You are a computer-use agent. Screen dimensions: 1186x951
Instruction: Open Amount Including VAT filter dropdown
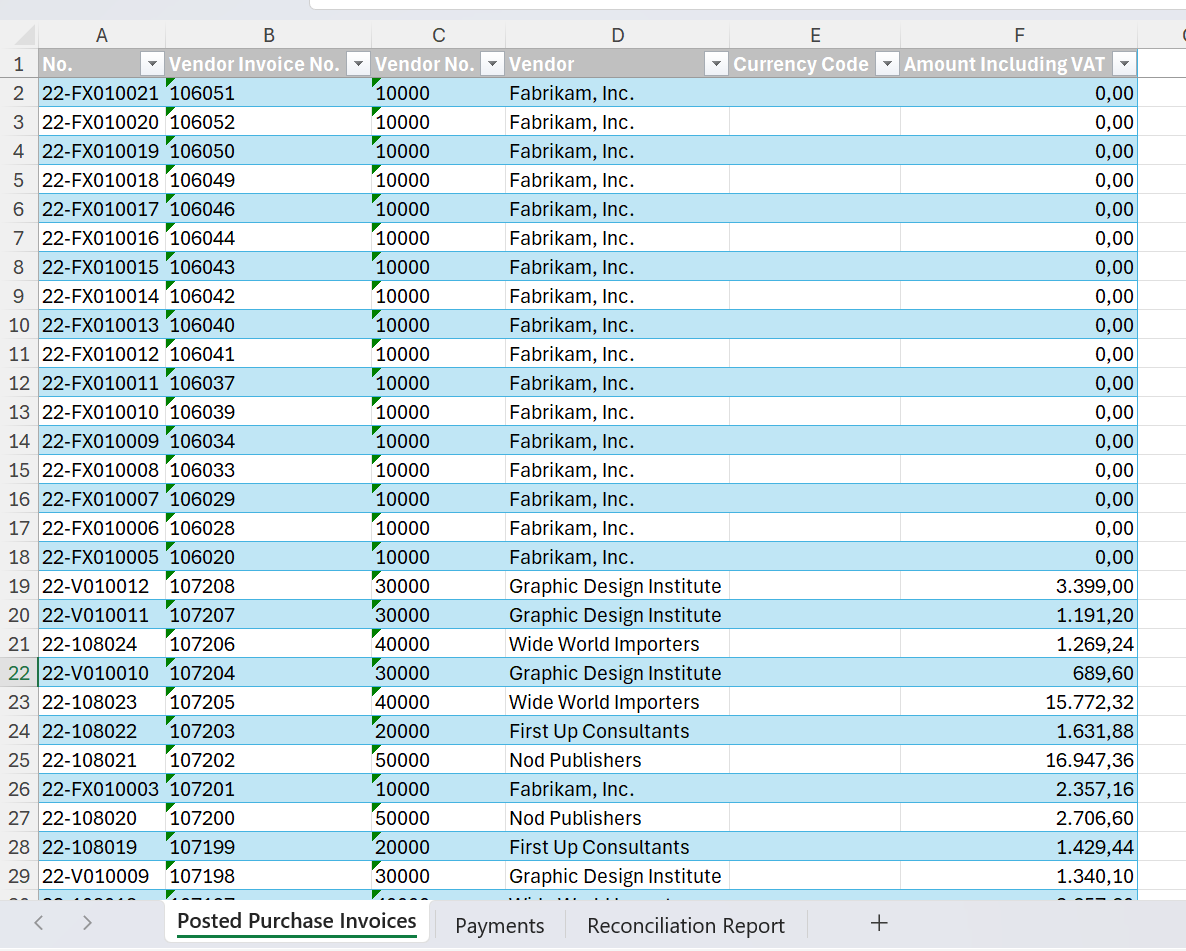(x=1124, y=64)
